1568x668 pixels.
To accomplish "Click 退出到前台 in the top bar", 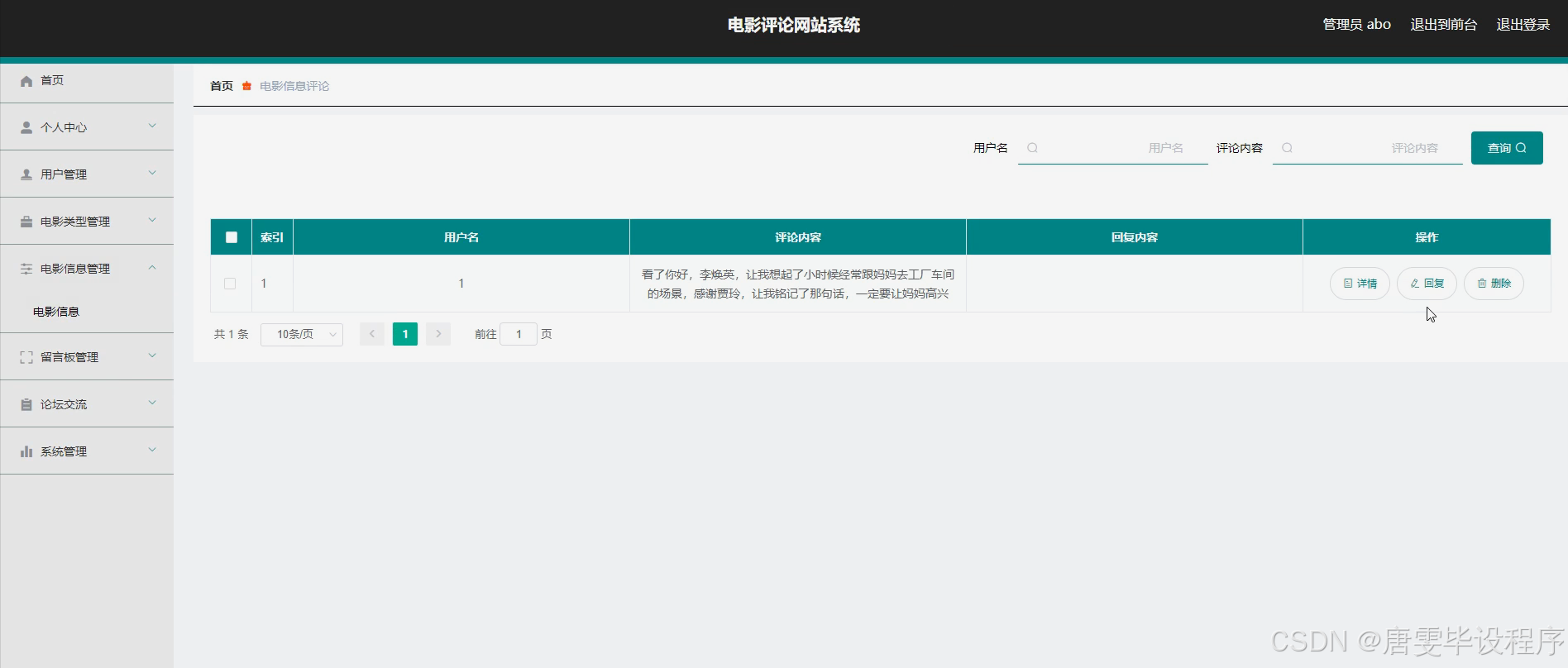I will pyautogui.click(x=1443, y=25).
